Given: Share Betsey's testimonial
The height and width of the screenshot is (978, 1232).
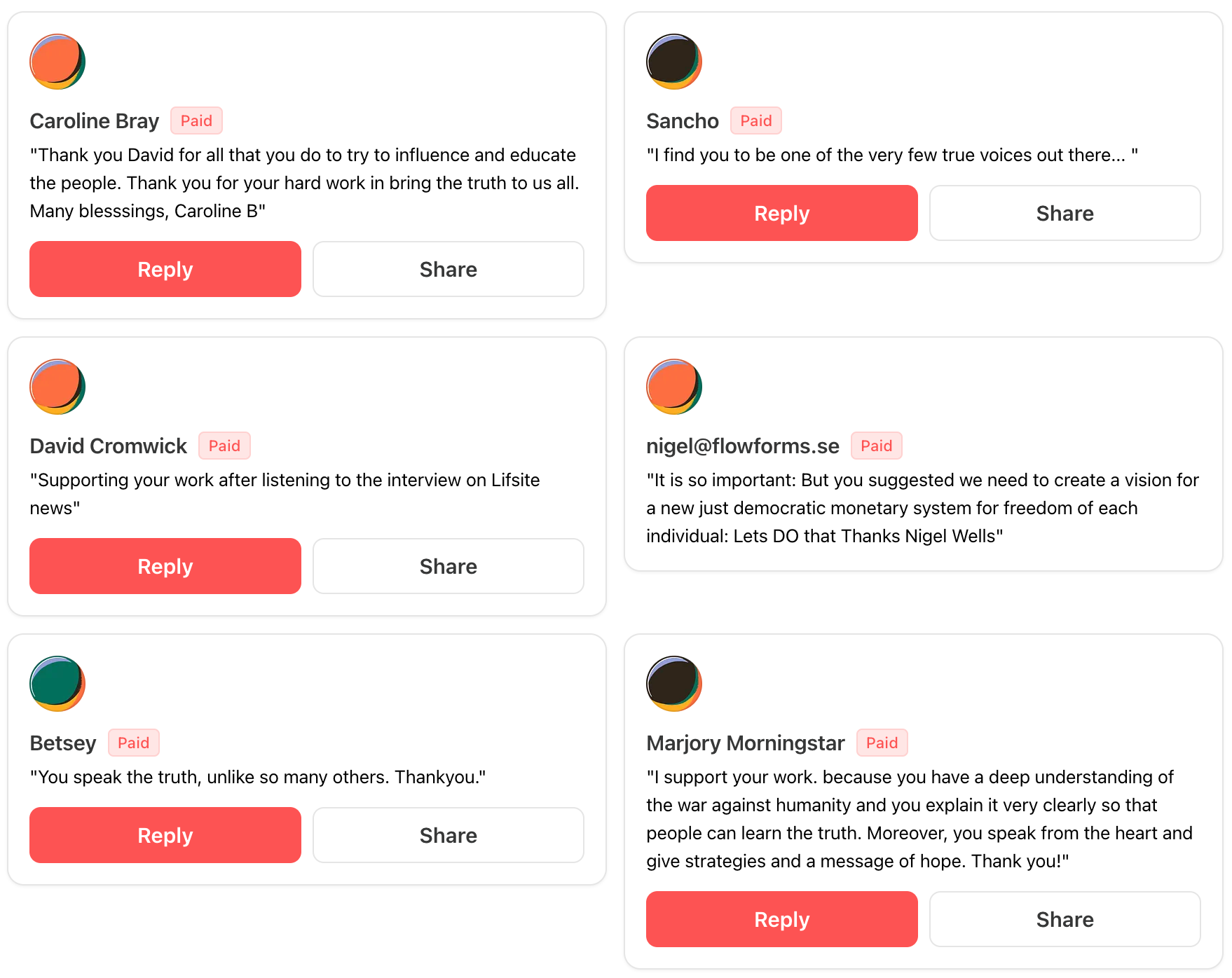Looking at the screenshot, I should coord(449,835).
